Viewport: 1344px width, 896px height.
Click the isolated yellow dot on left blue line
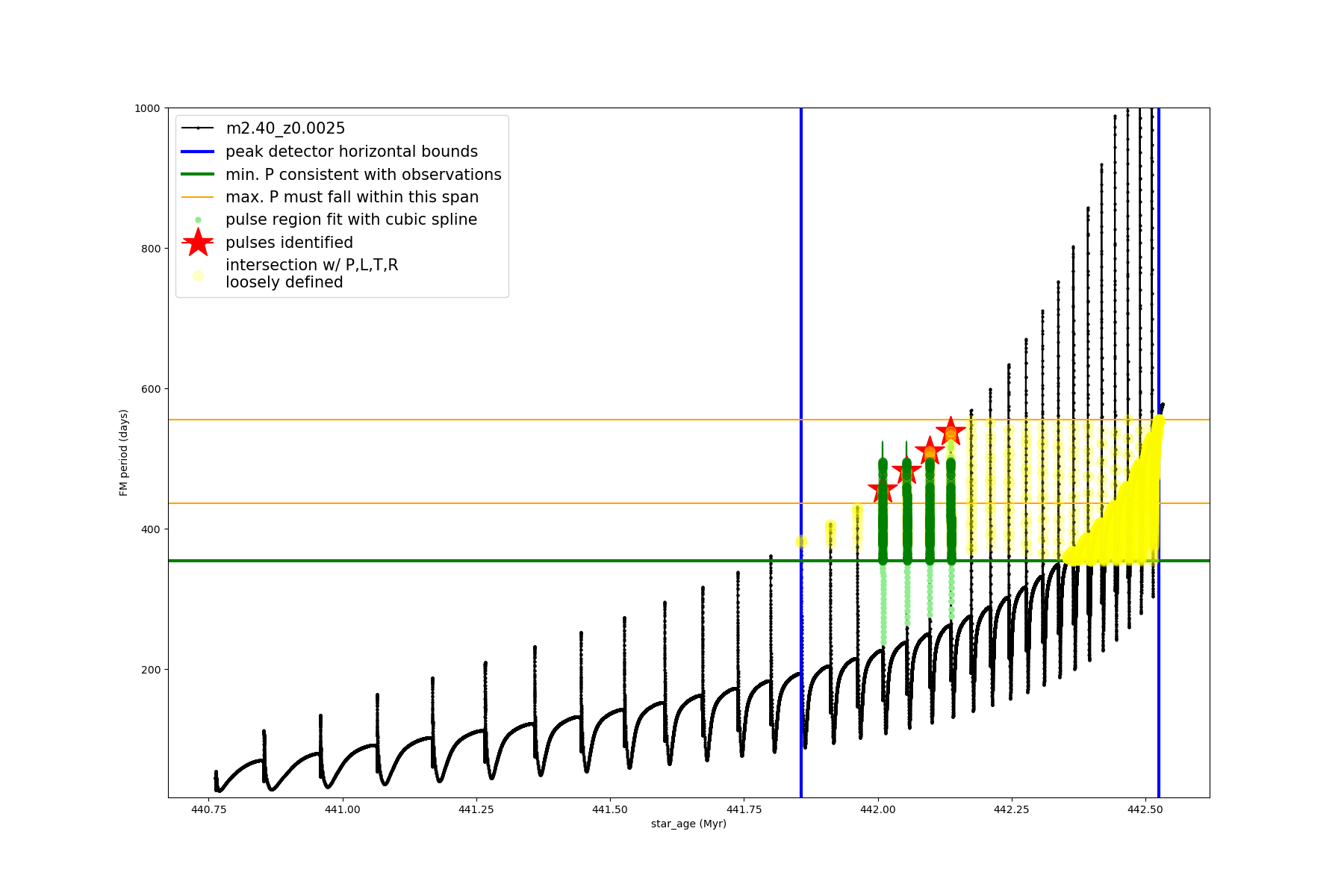click(x=801, y=541)
